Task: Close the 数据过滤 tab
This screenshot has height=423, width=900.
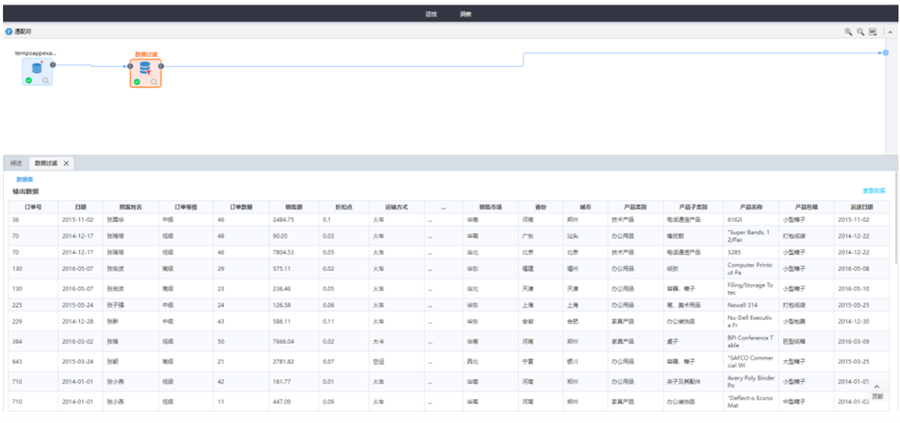Action: (66, 162)
